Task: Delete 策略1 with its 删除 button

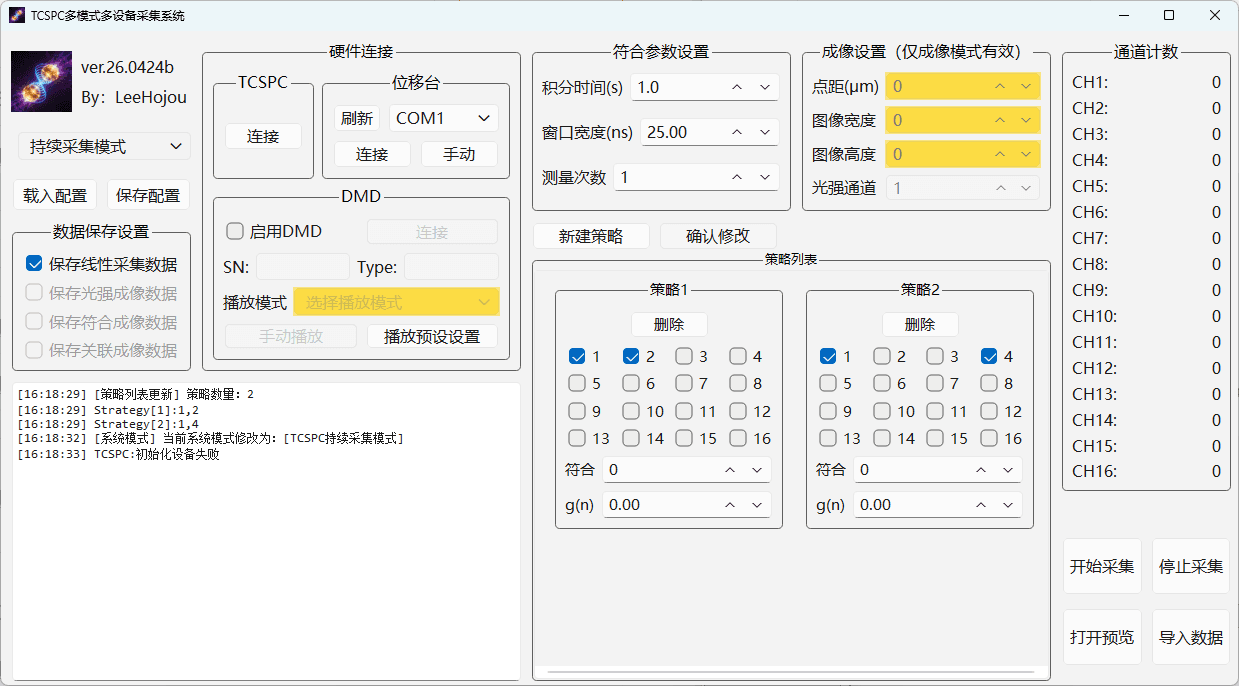Action: point(669,324)
